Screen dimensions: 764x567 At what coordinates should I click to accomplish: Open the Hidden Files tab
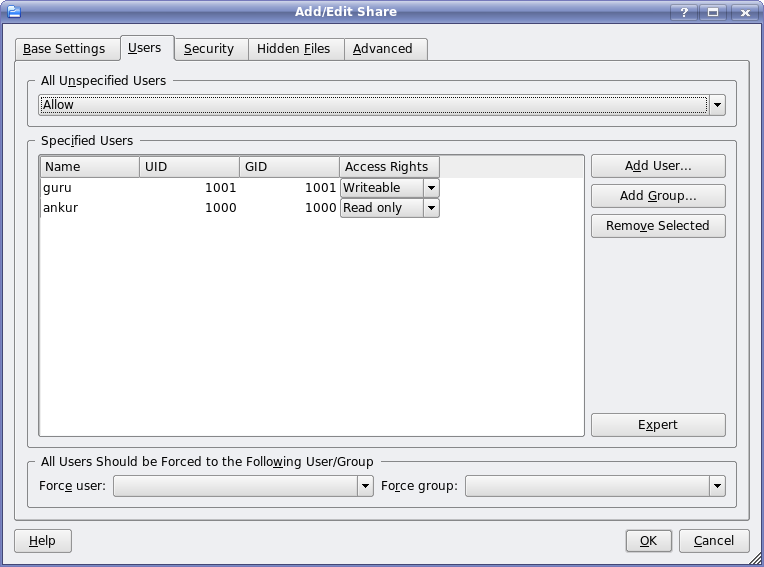(293, 49)
